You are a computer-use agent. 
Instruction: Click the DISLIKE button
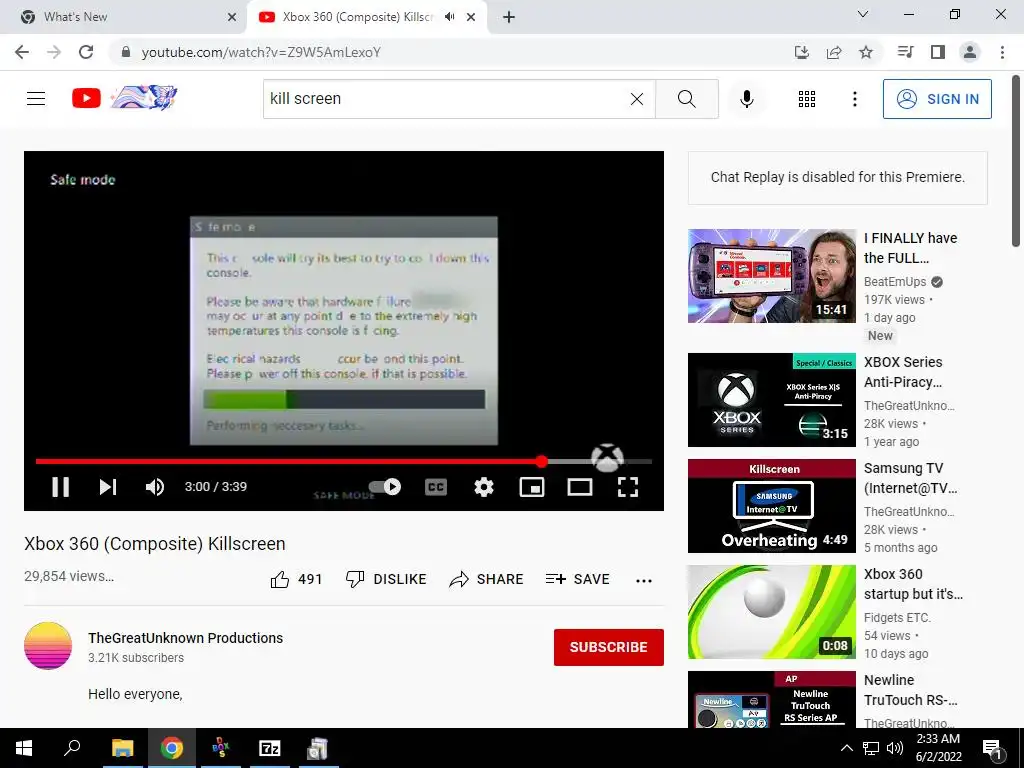[386, 579]
